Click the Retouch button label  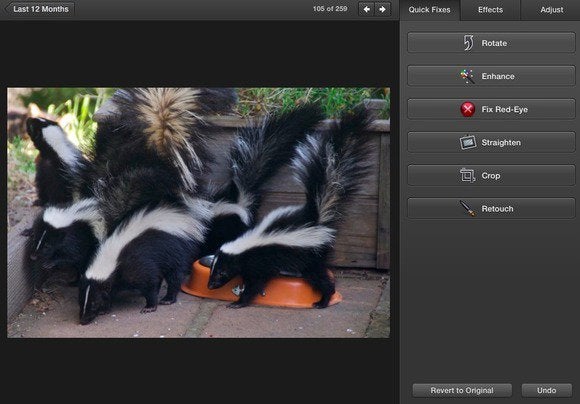(x=497, y=209)
